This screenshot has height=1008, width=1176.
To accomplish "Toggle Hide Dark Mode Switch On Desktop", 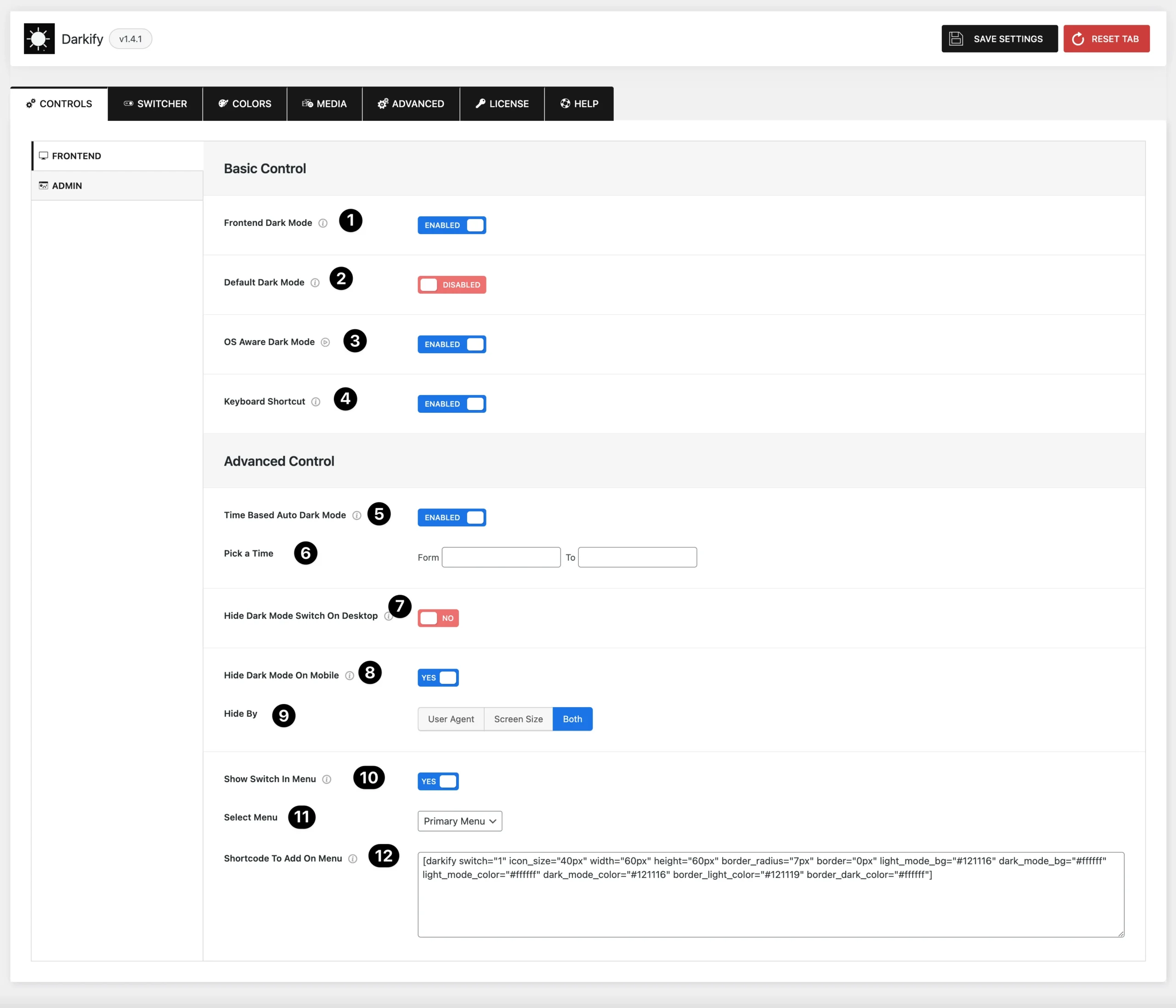I will click(438, 618).
